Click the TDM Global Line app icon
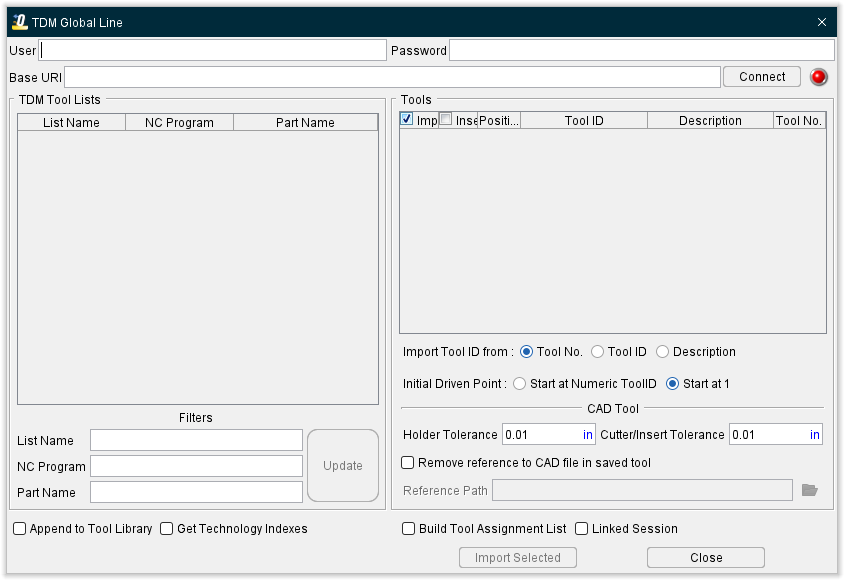 (19, 22)
